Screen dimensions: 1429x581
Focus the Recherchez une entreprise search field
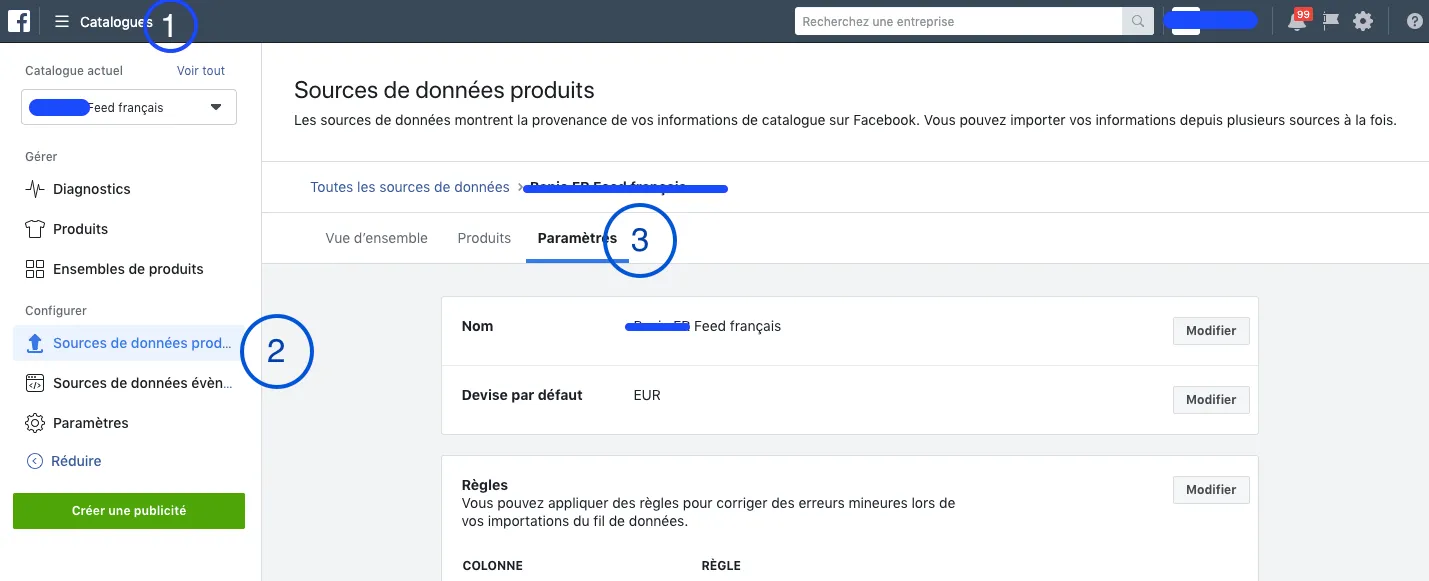[959, 21]
